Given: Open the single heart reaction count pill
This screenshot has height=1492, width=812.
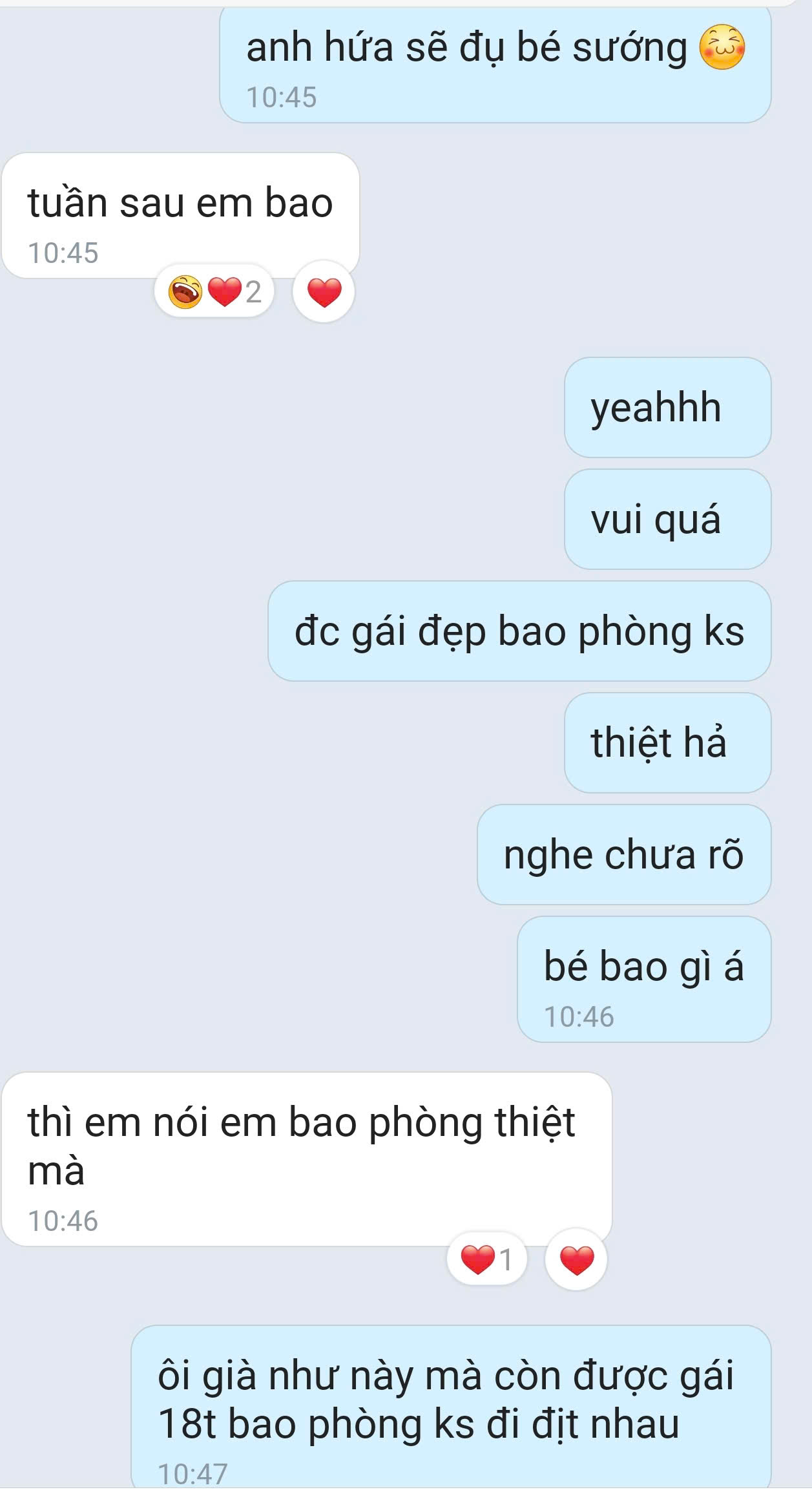Looking at the screenshot, I should tap(488, 1259).
